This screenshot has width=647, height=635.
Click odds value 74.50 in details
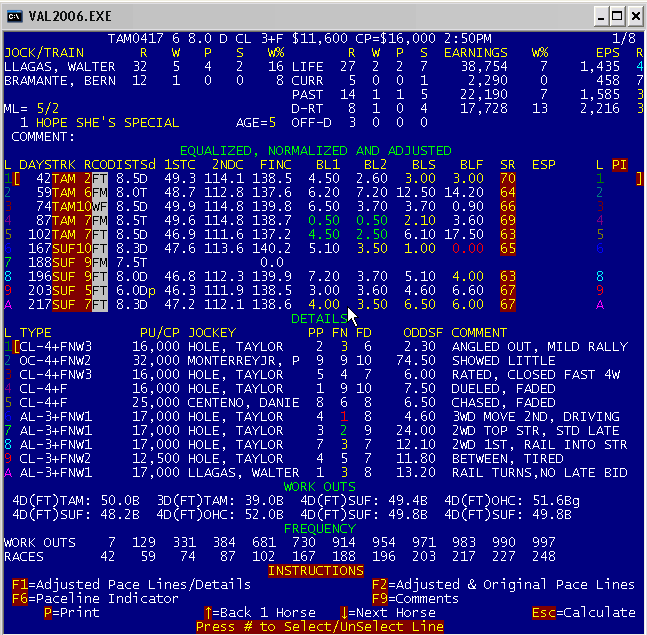[416, 361]
